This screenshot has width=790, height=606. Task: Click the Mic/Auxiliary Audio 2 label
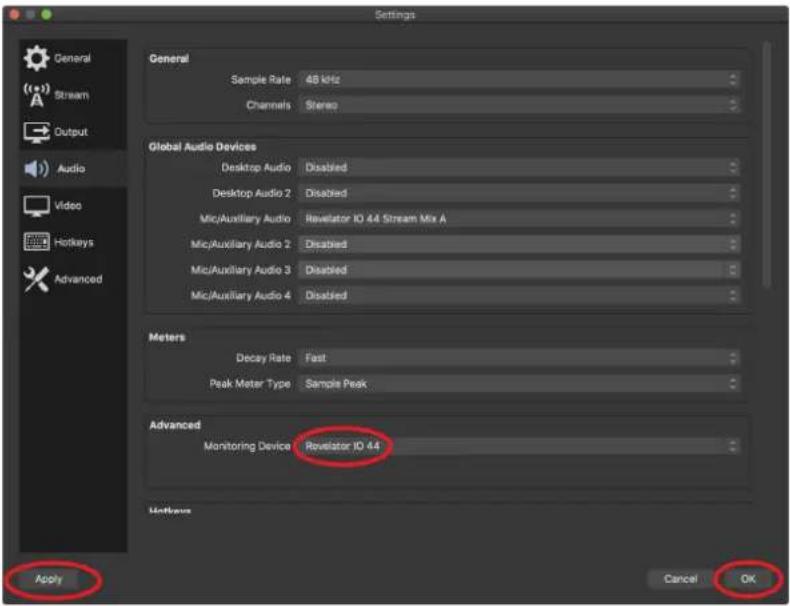tap(240, 244)
